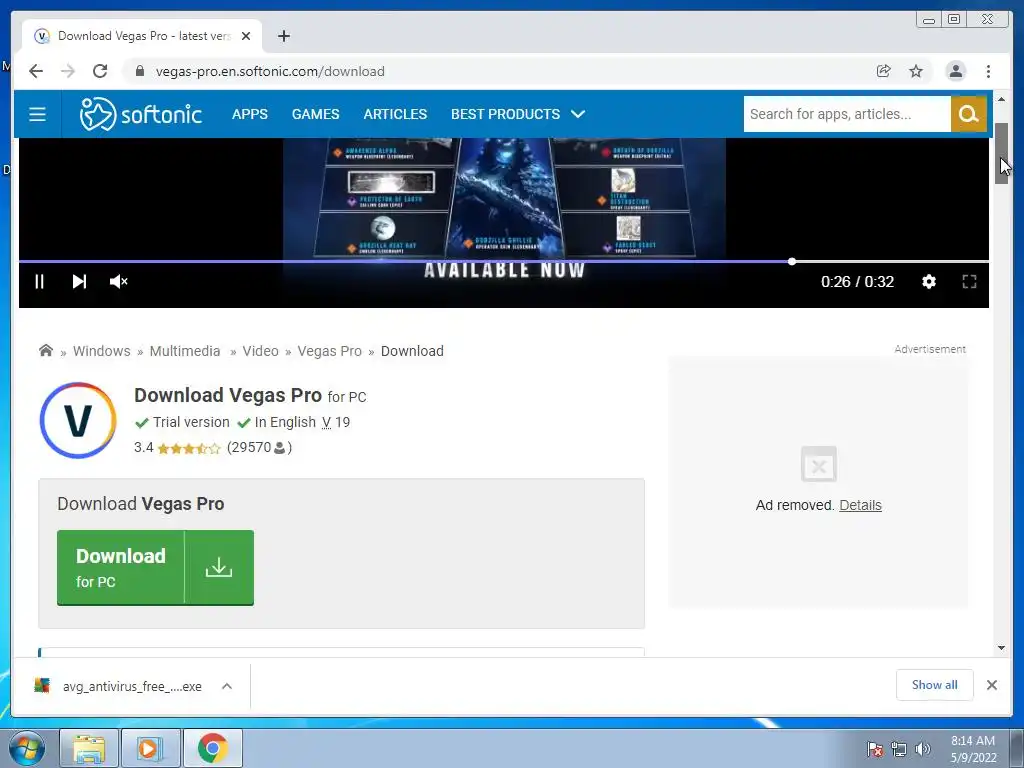Open the APPS menu

pyautogui.click(x=249, y=114)
